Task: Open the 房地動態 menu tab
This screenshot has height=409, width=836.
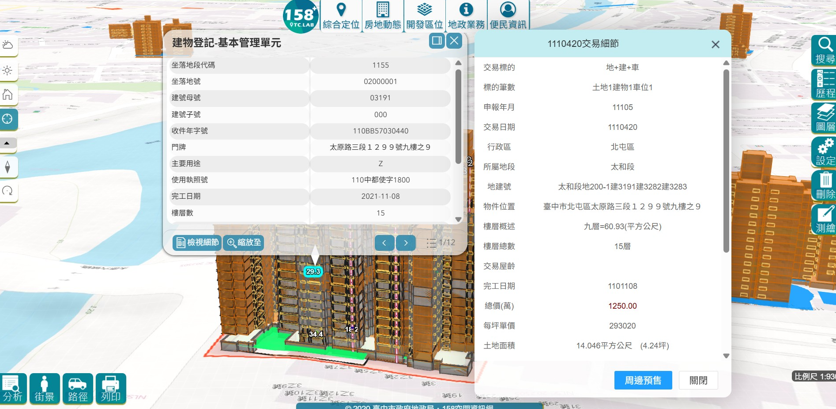Action: click(382, 16)
